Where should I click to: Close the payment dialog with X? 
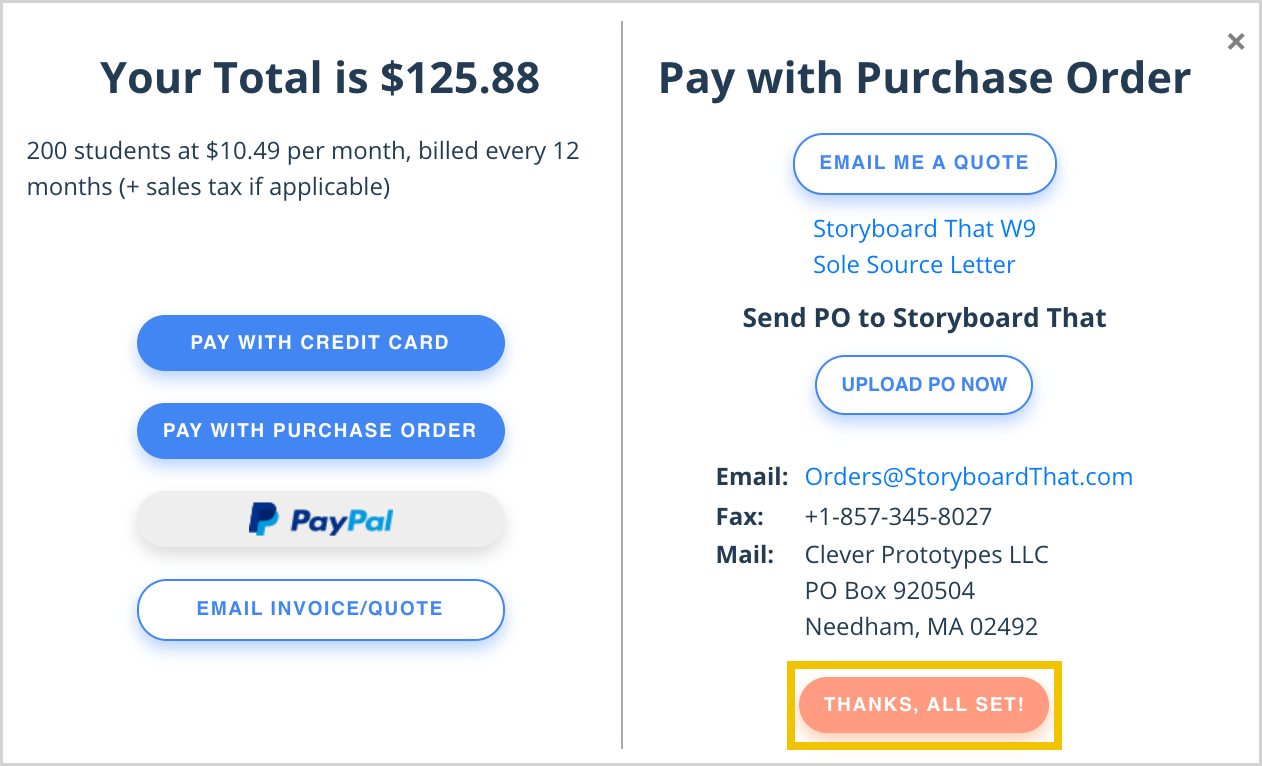click(1236, 42)
